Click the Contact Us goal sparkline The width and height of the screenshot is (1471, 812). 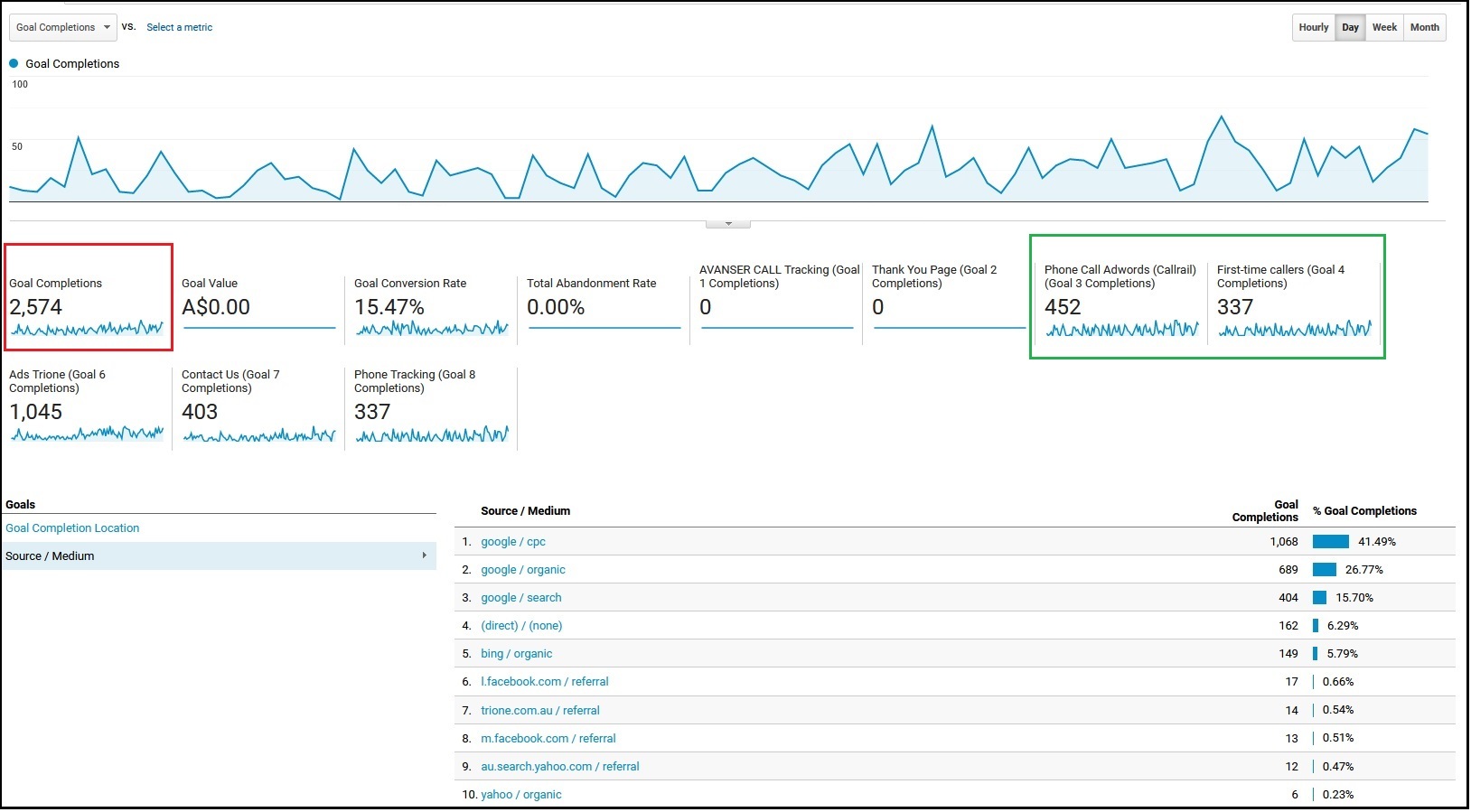tap(259, 435)
